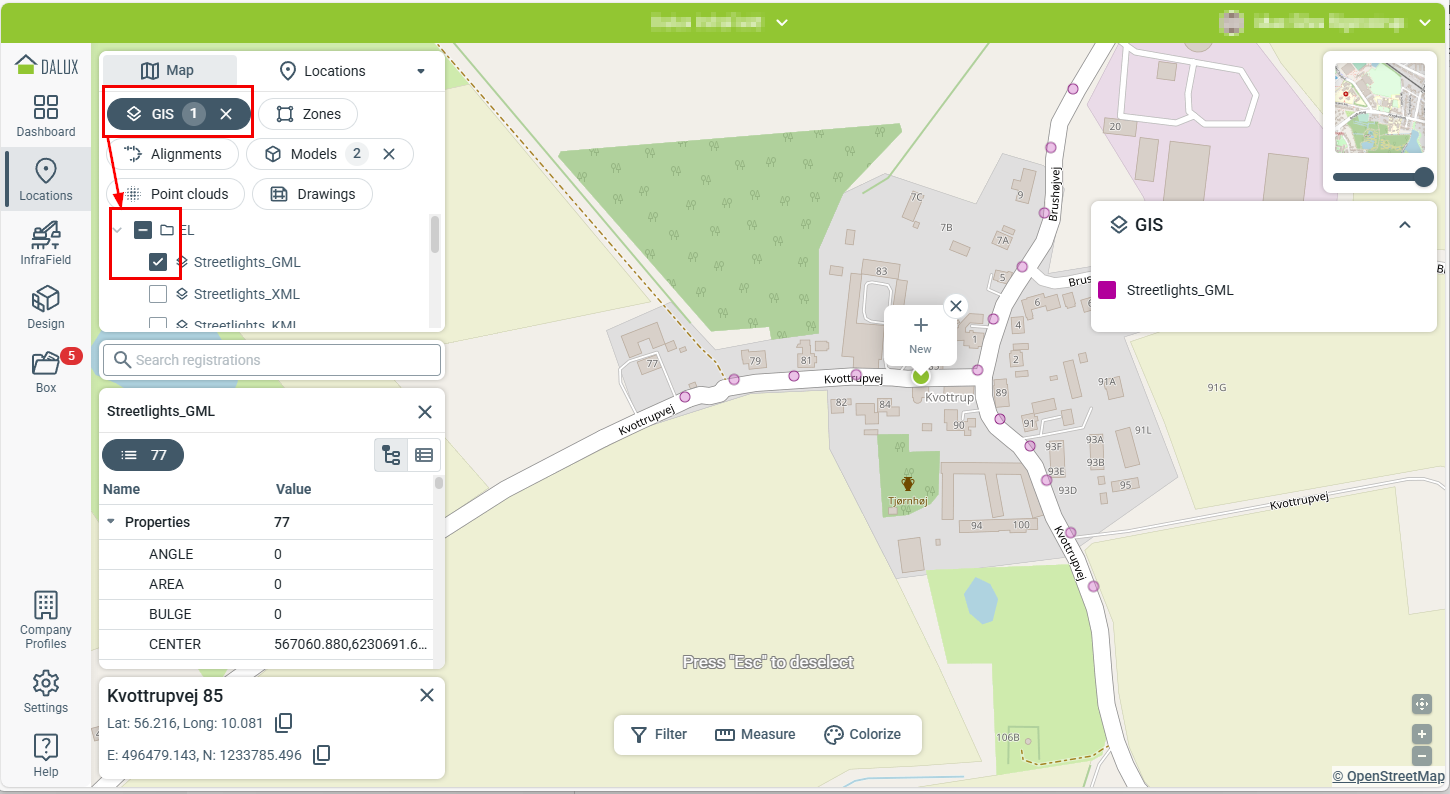The image size is (1450, 794).
Task: Switch to the Map tab
Action: point(169,71)
